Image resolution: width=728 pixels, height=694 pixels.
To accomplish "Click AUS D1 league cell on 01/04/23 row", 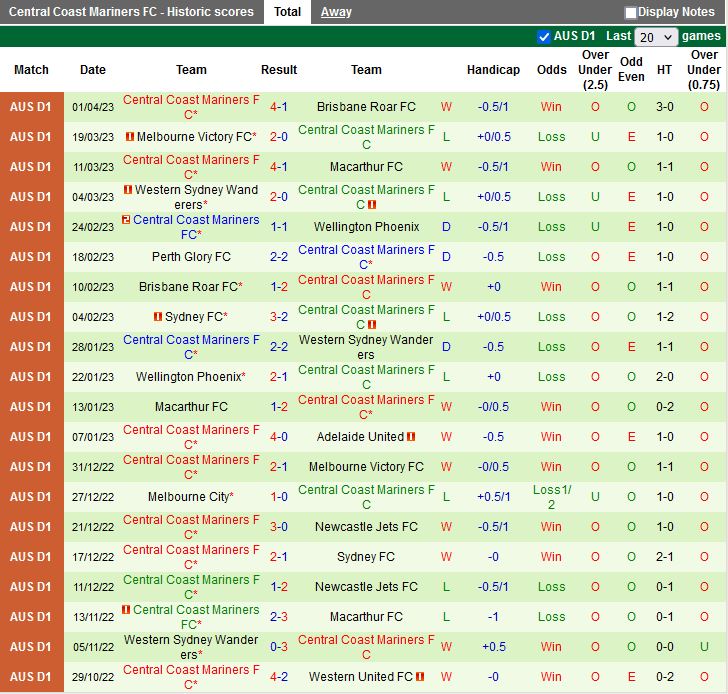I will (31, 107).
